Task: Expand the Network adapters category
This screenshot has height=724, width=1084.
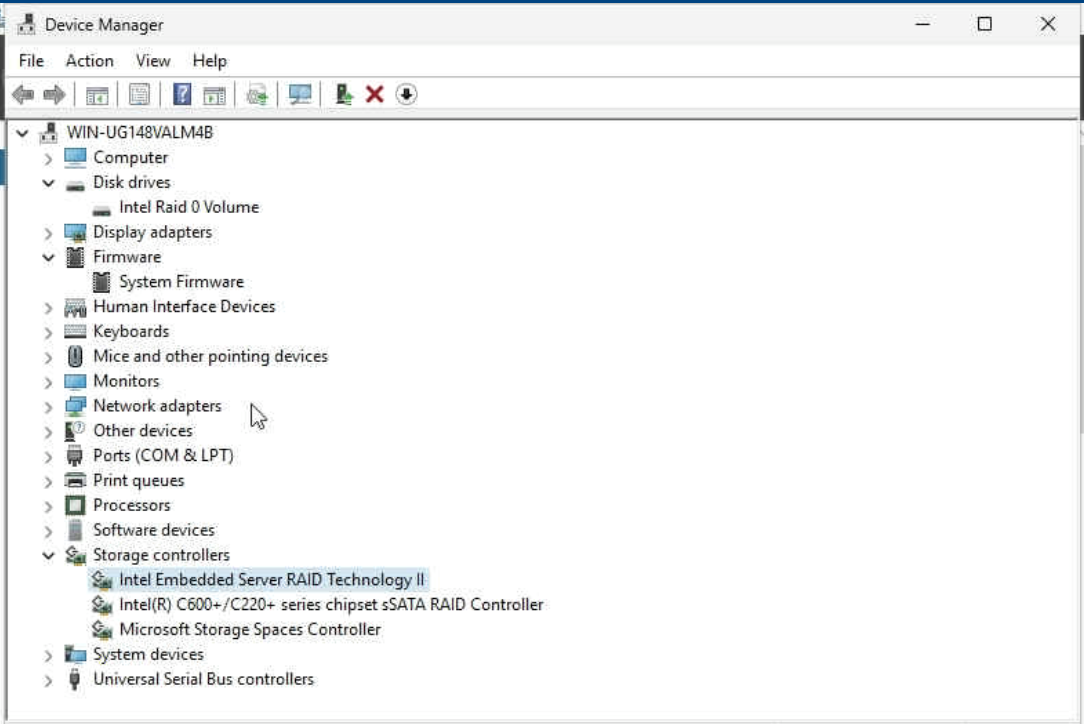Action: pyautogui.click(x=48, y=407)
